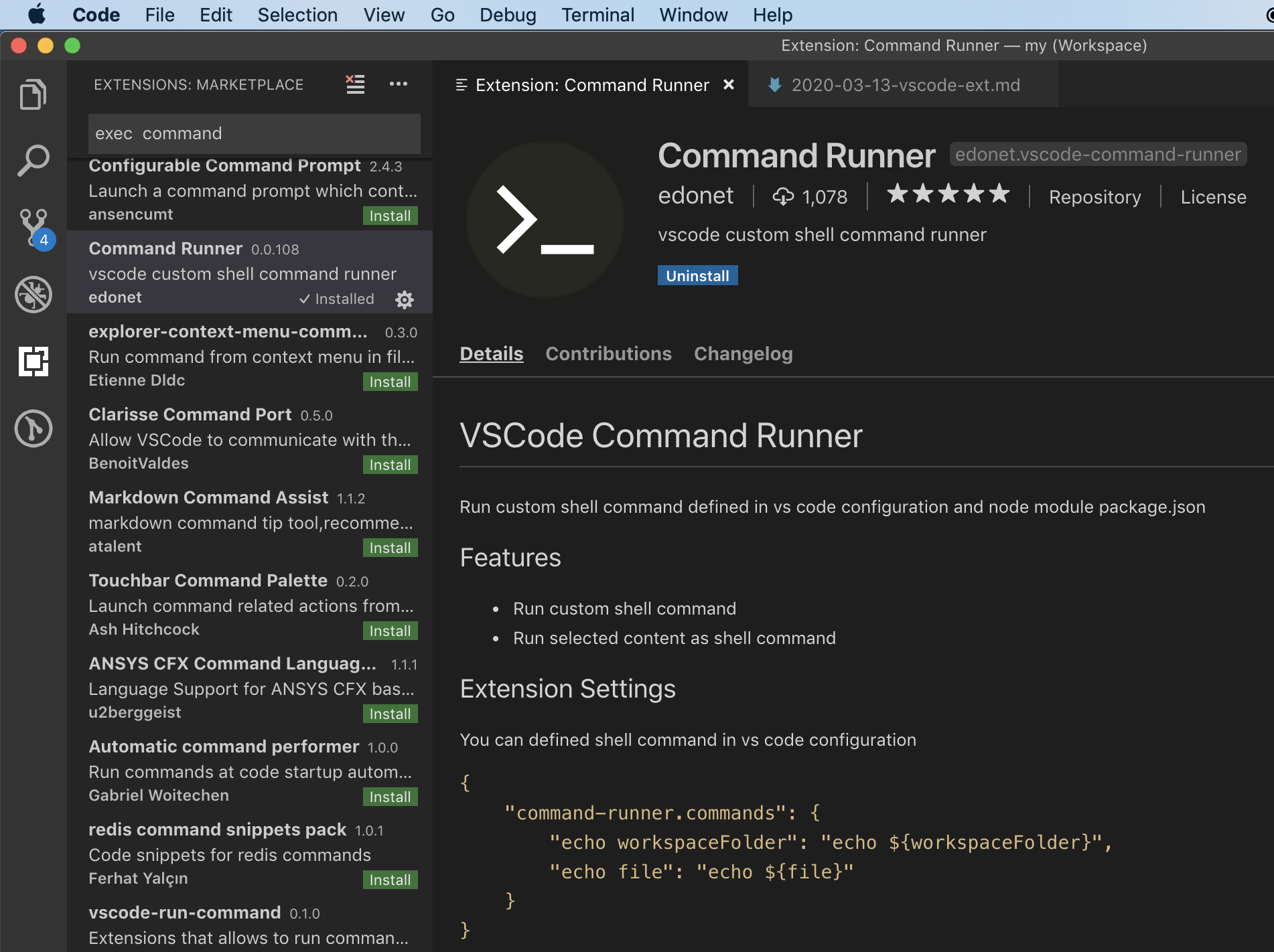This screenshot has width=1274, height=952.
Task: Clear extensions search results icon
Action: pyautogui.click(x=355, y=84)
